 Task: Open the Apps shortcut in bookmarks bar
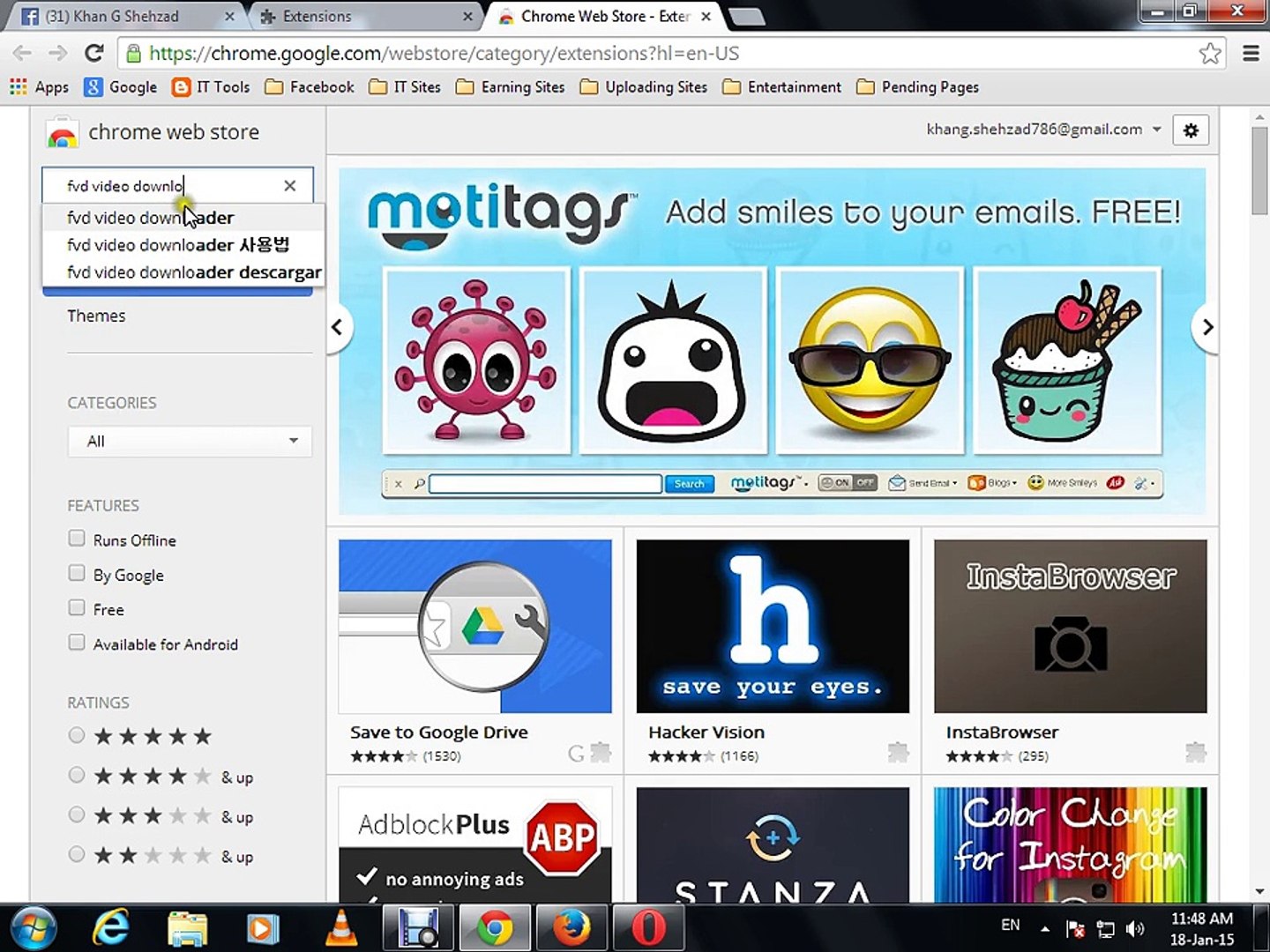pos(39,87)
